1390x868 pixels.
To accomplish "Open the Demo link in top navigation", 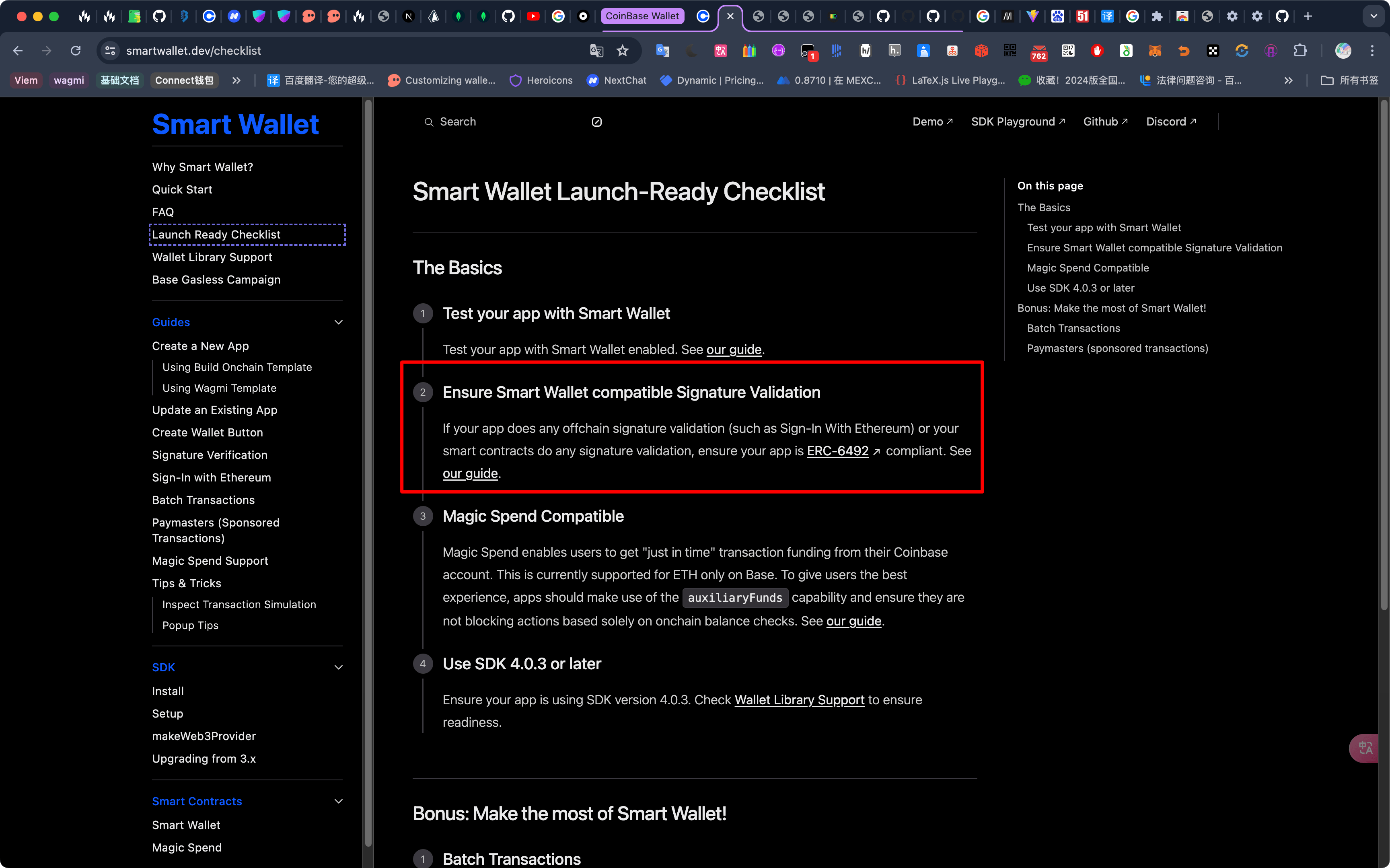I will click(933, 122).
